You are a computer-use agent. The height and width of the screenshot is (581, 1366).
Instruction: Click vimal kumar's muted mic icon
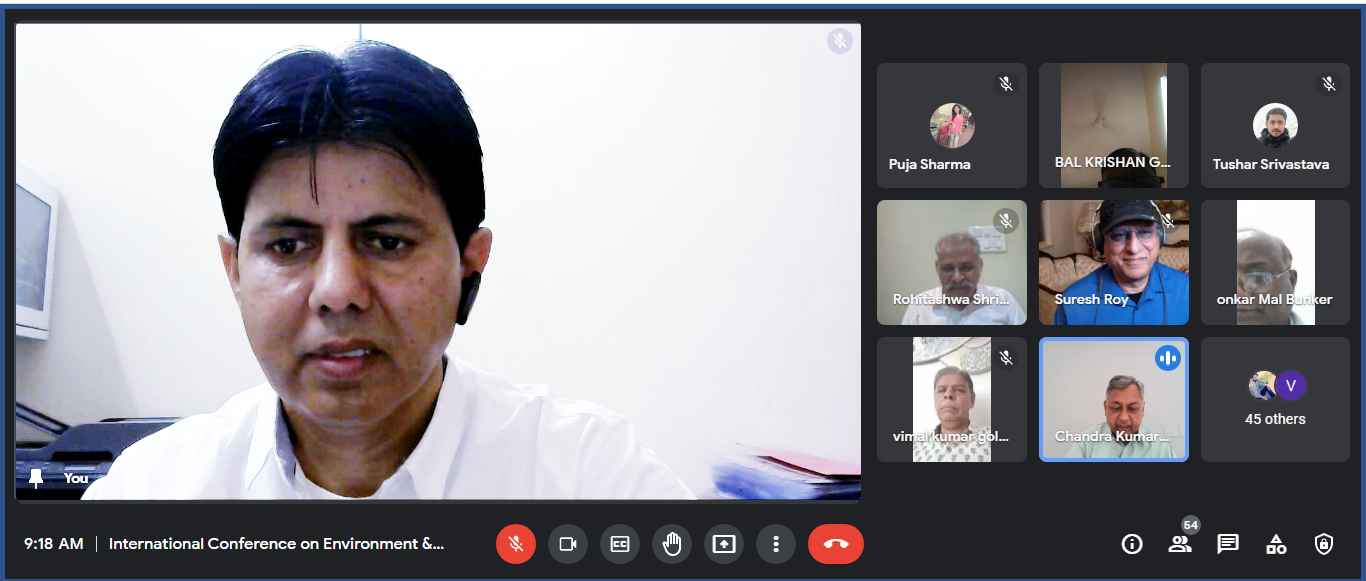(1006, 358)
